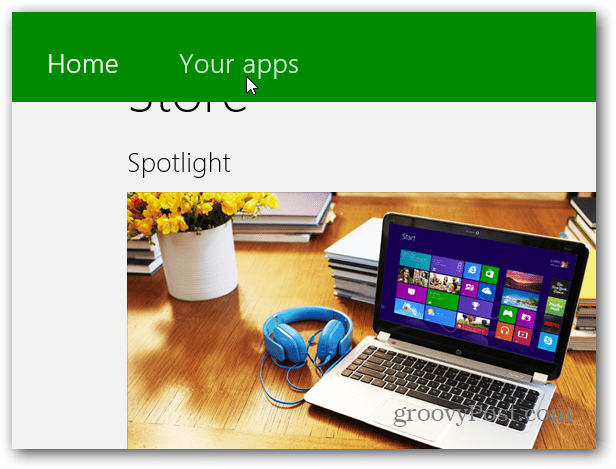Image resolution: width=616 pixels, height=469 pixels.
Task: Click the Spotlight section heading
Action: (179, 163)
